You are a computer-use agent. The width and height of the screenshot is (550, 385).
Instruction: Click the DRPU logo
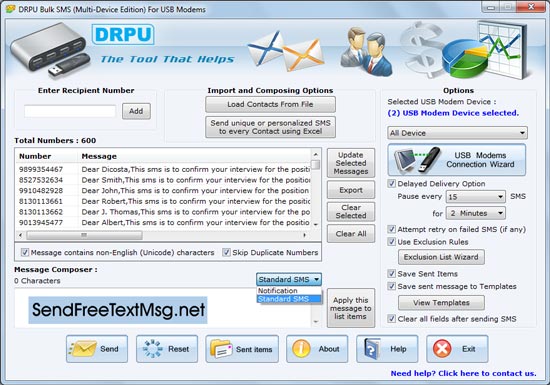(x=123, y=34)
